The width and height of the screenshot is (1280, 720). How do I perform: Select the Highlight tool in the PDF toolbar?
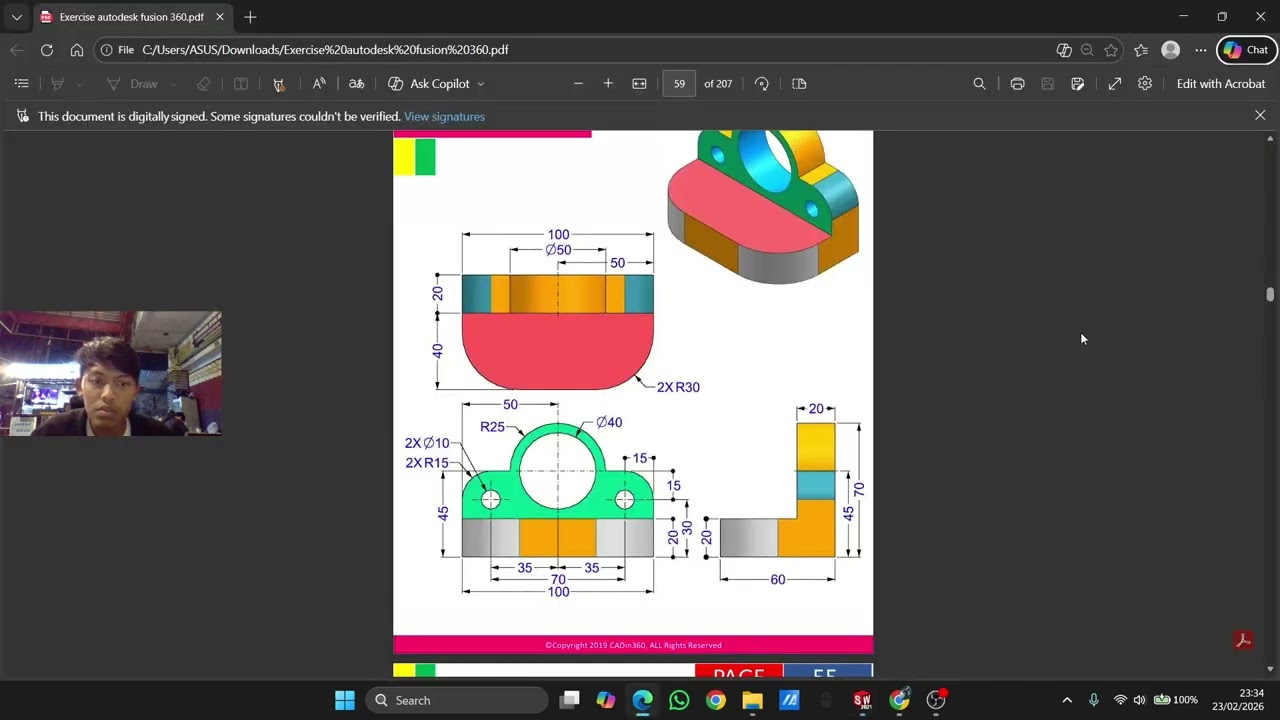[x=58, y=84]
